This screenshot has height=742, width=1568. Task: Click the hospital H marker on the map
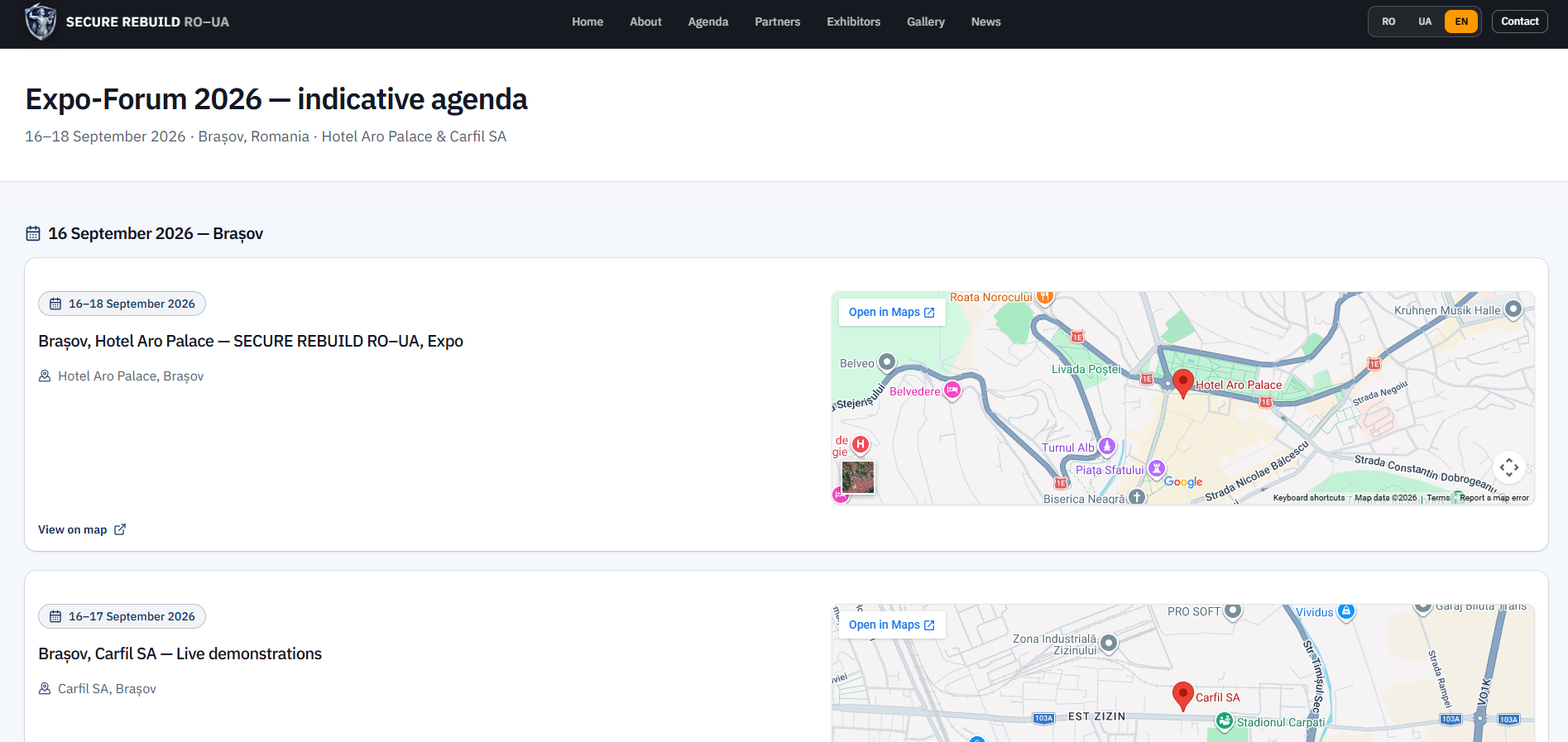point(861,444)
